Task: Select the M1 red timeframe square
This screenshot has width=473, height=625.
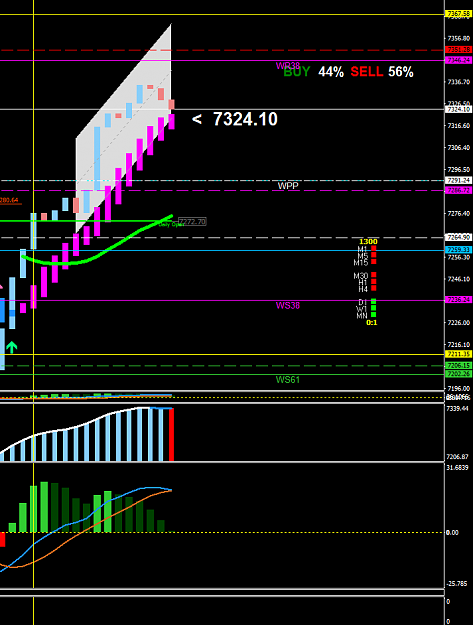Action: coord(373,248)
